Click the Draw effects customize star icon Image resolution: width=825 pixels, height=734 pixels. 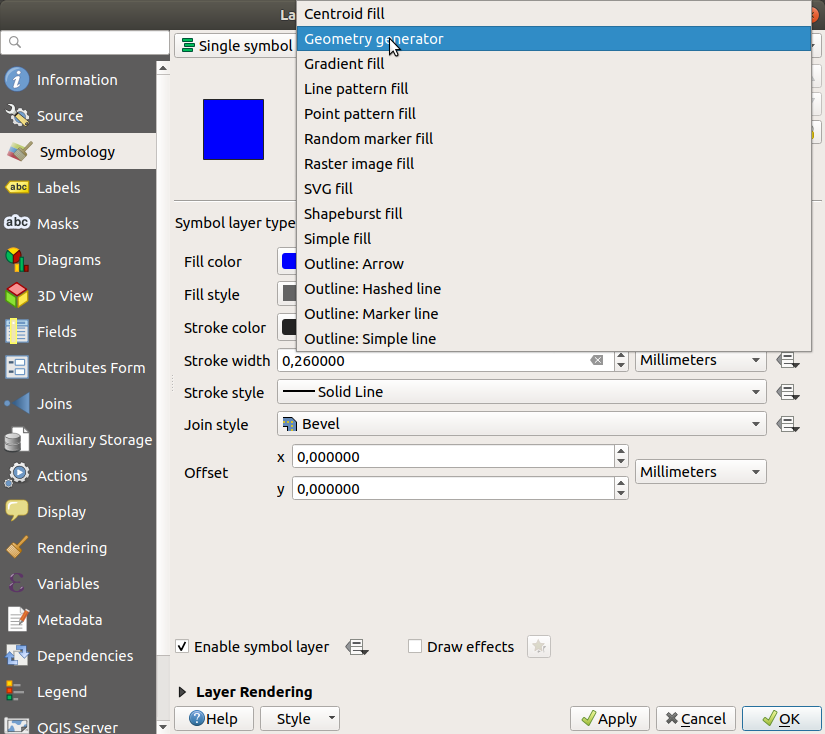pyautogui.click(x=539, y=647)
